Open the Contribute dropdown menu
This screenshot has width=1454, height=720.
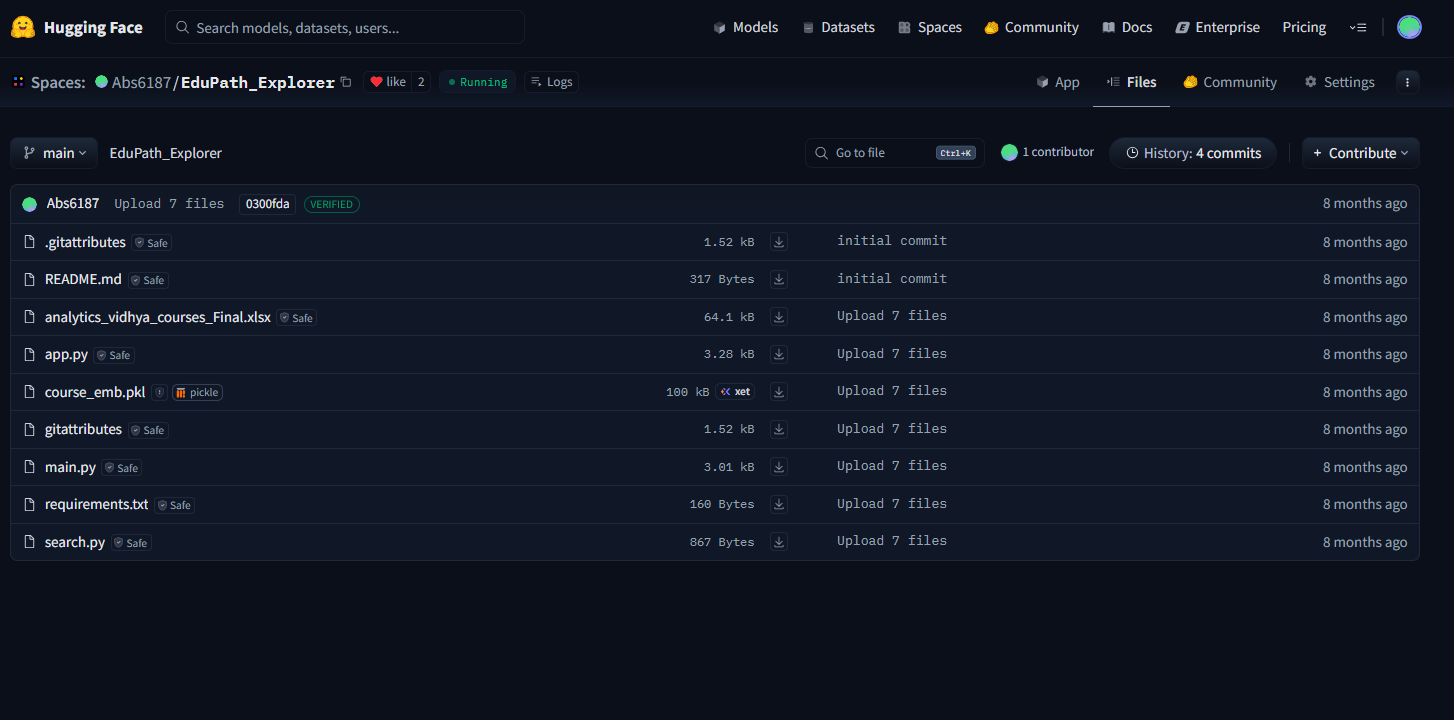[1360, 153]
